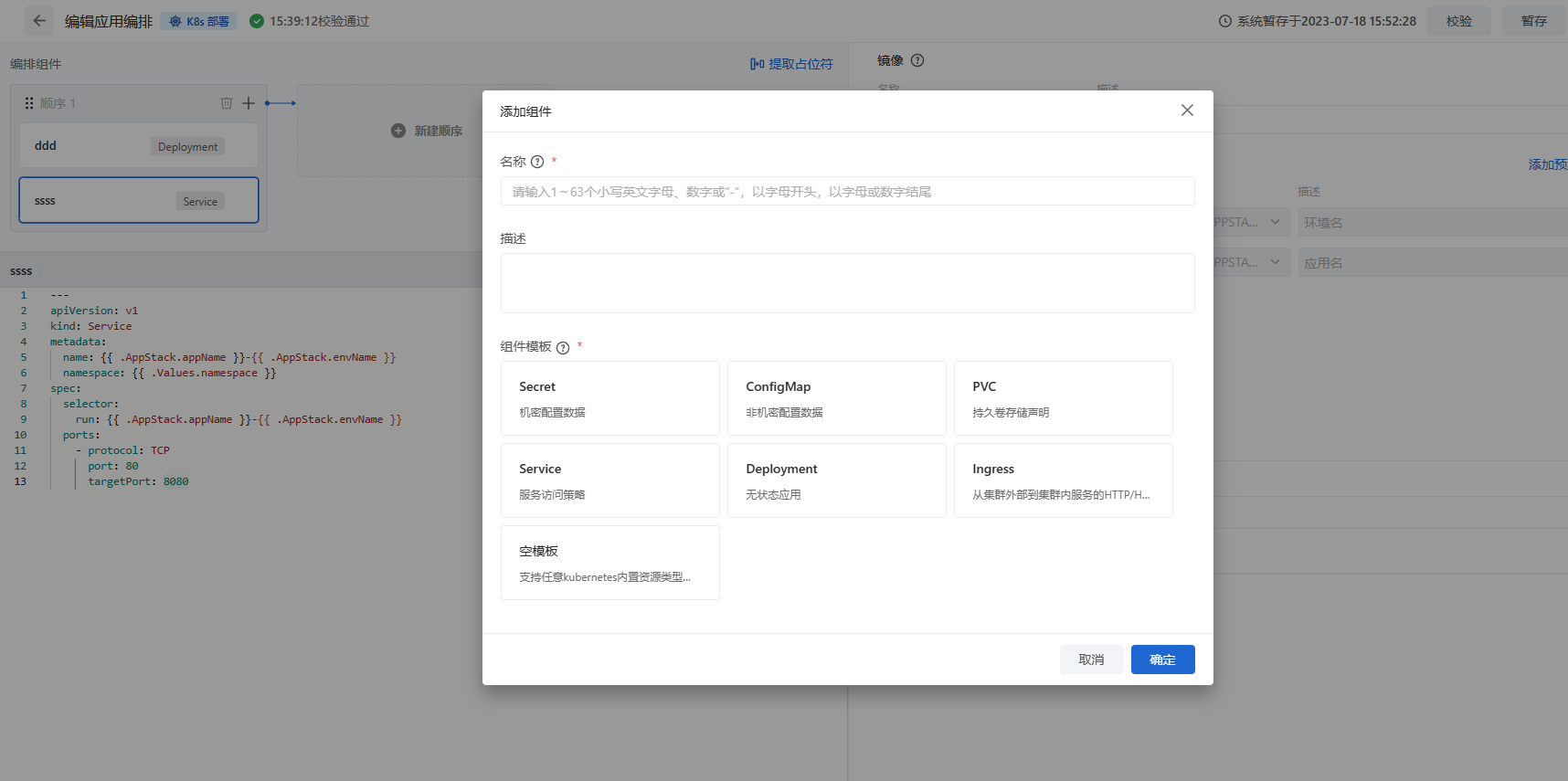Click the 编辑应用编排 page title
The image size is (1568, 781).
click(109, 21)
